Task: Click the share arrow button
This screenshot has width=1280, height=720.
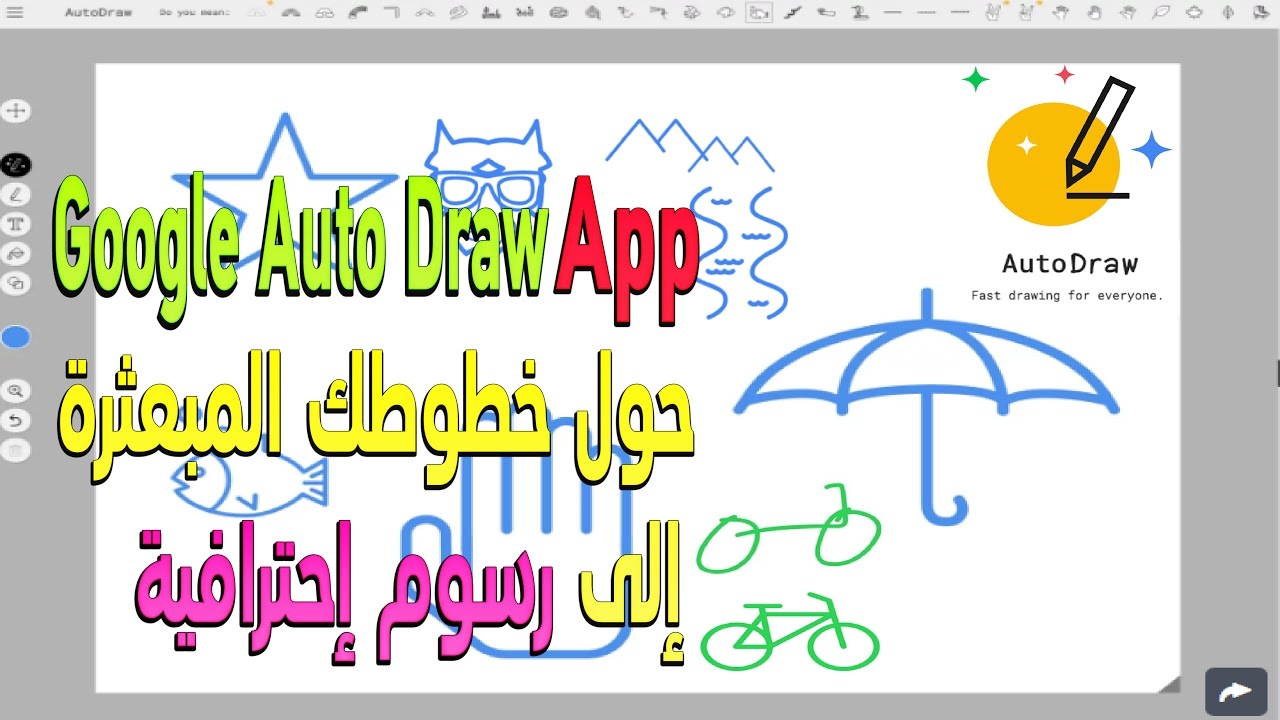Action: (x=1236, y=691)
